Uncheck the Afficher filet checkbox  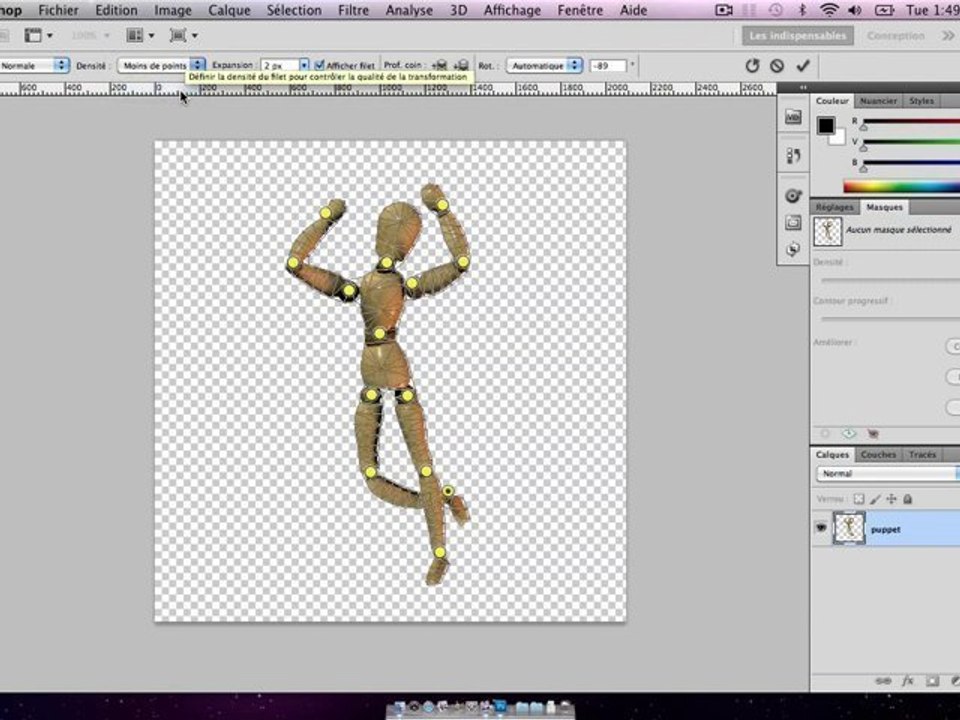[319, 65]
